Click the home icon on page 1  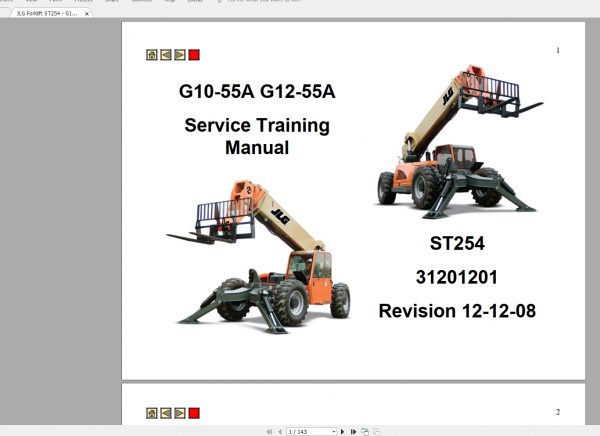(152, 55)
